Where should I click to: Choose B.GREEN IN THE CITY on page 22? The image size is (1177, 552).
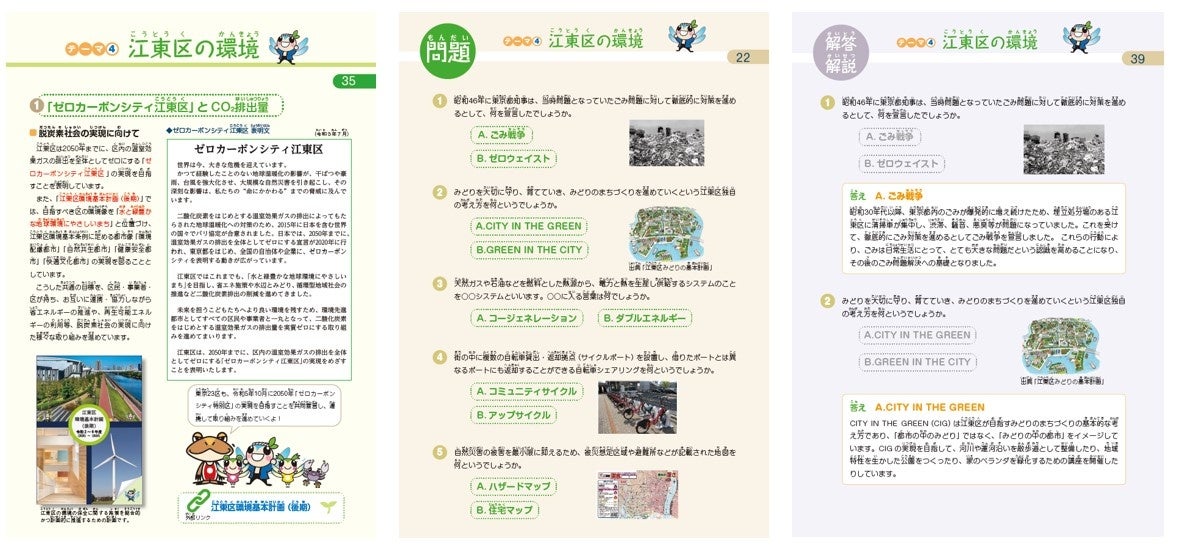coord(528,249)
